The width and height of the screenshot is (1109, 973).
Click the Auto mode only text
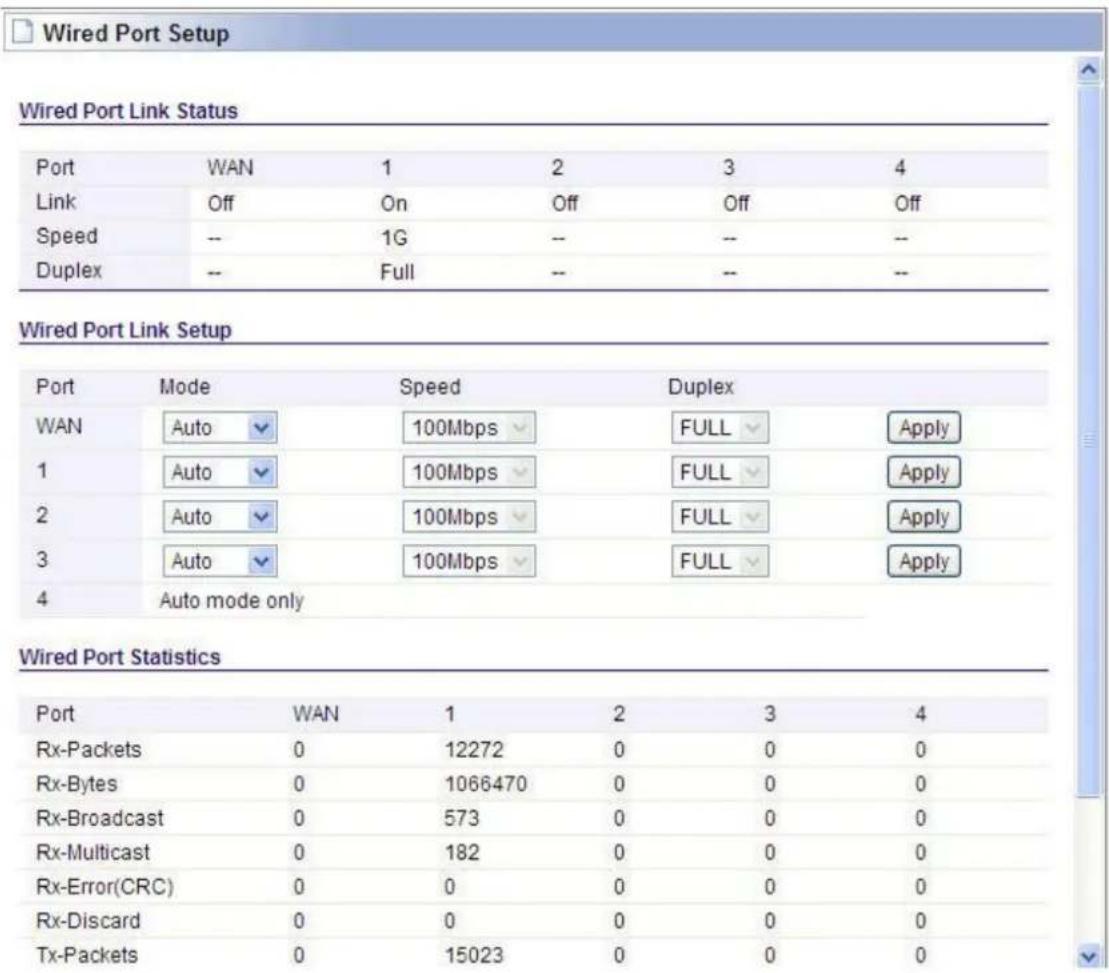click(x=231, y=601)
